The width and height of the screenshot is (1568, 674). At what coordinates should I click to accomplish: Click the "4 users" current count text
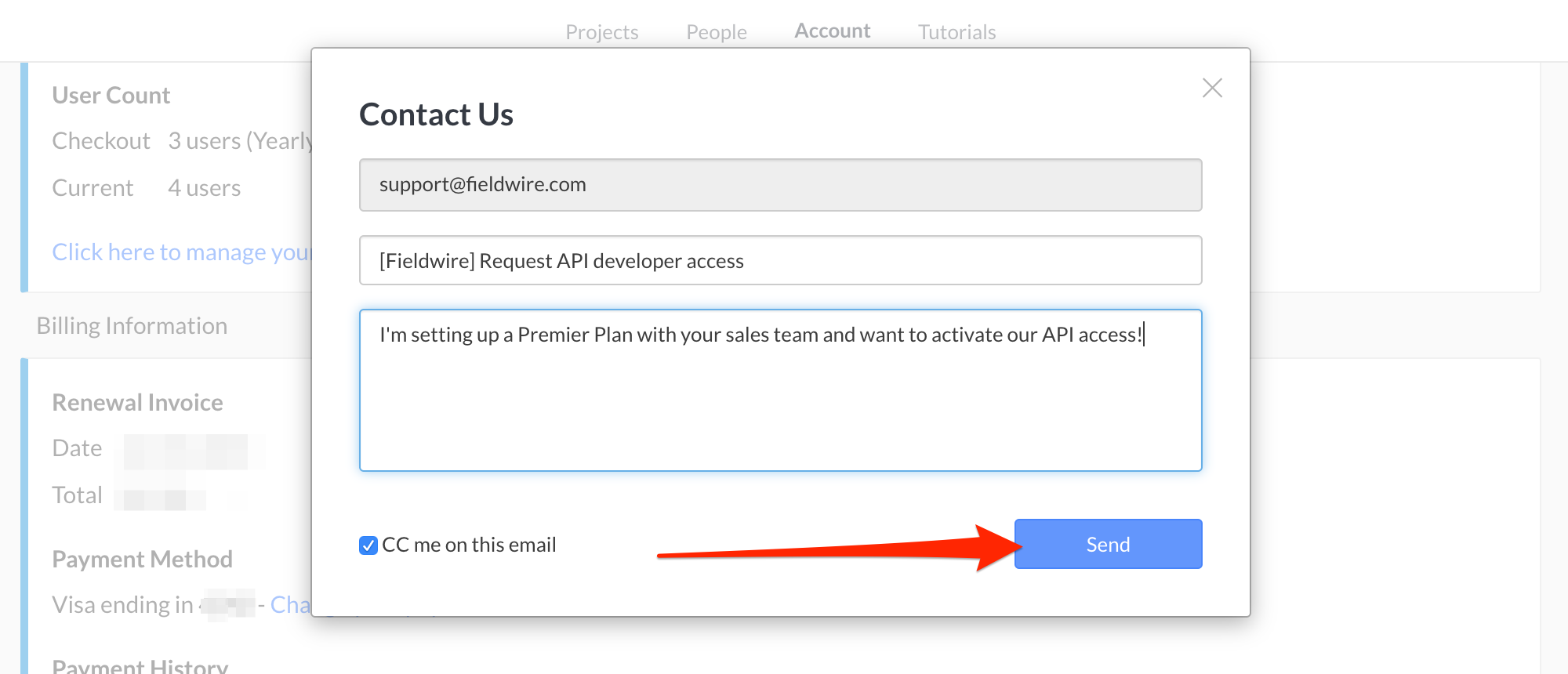point(204,188)
